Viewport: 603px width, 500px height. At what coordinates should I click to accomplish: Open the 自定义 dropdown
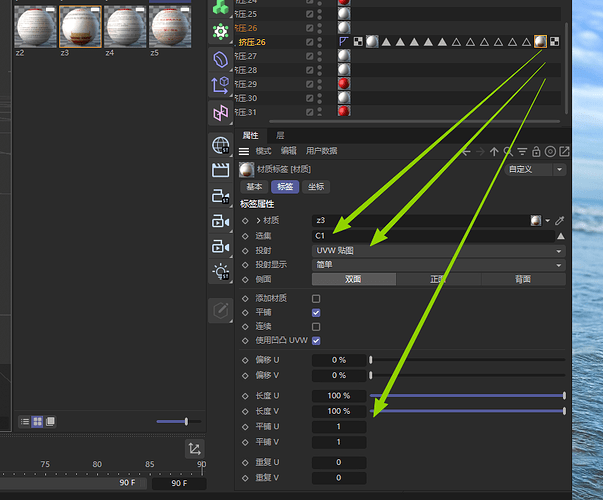point(535,170)
